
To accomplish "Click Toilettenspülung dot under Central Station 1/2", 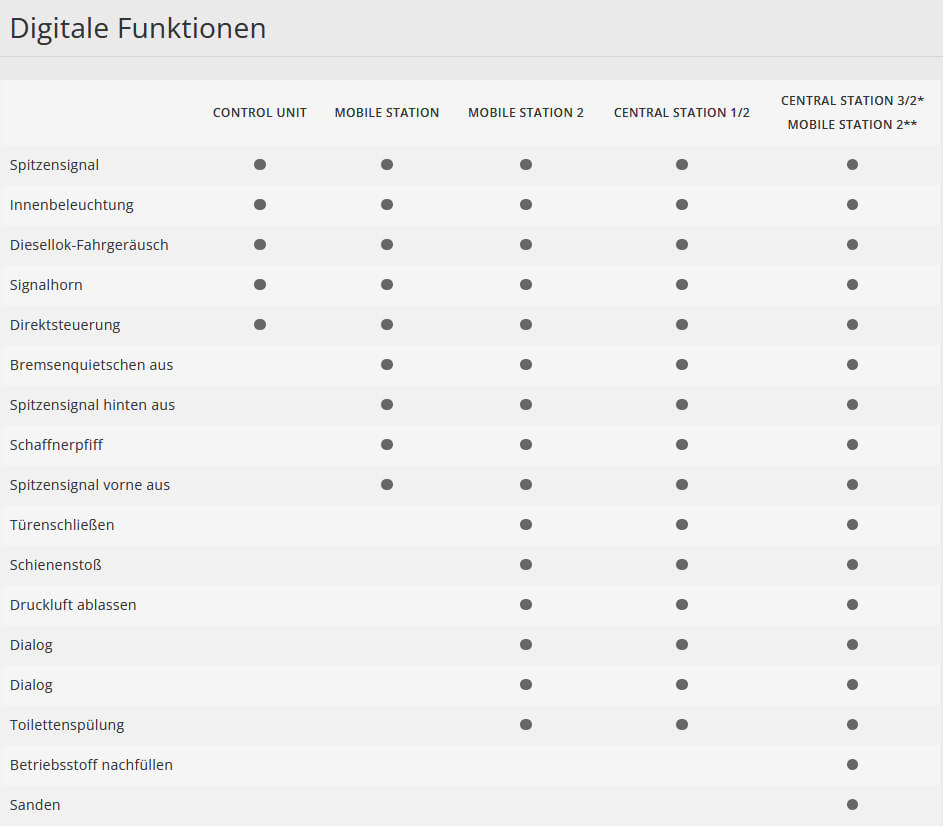I will (682, 724).
